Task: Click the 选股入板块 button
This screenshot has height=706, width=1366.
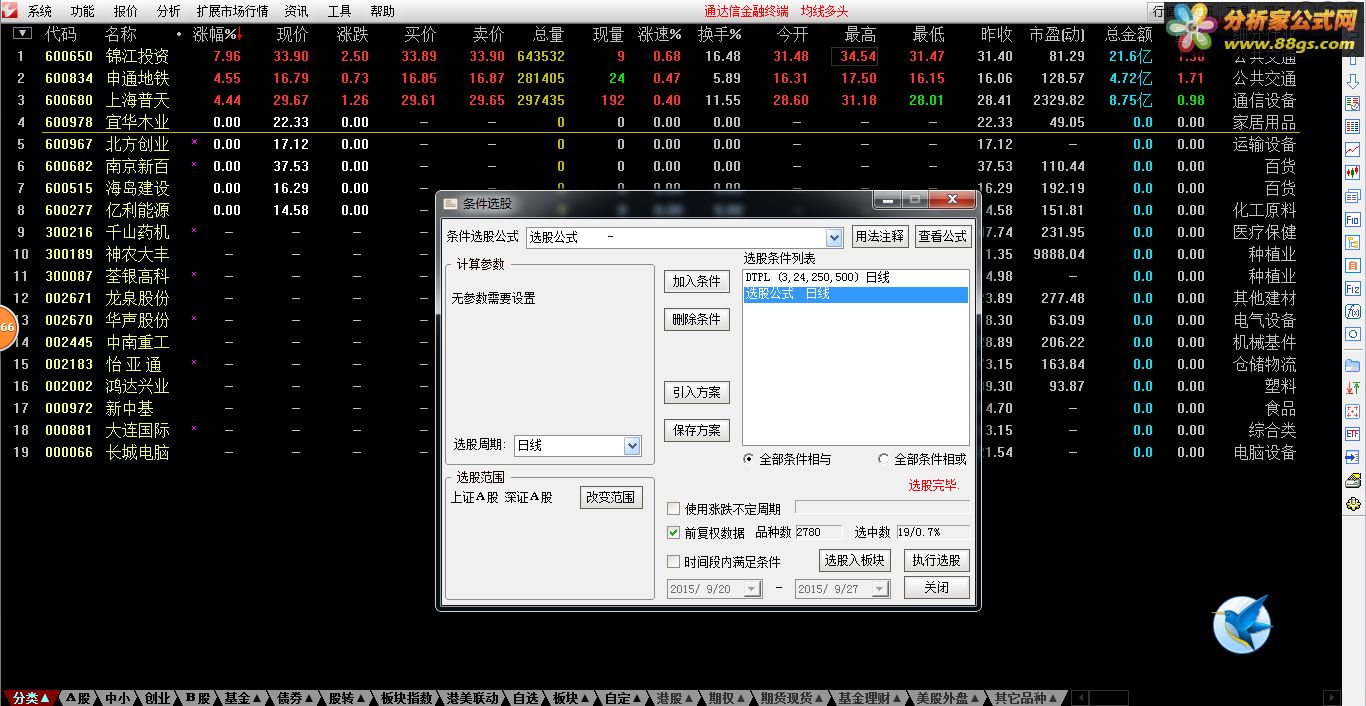Action: click(854, 560)
